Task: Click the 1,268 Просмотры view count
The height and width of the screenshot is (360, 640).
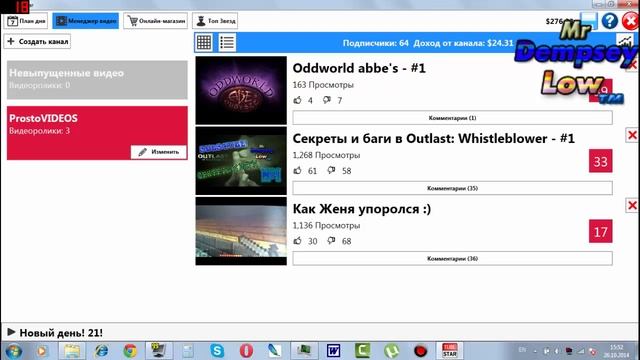Action: click(x=326, y=155)
